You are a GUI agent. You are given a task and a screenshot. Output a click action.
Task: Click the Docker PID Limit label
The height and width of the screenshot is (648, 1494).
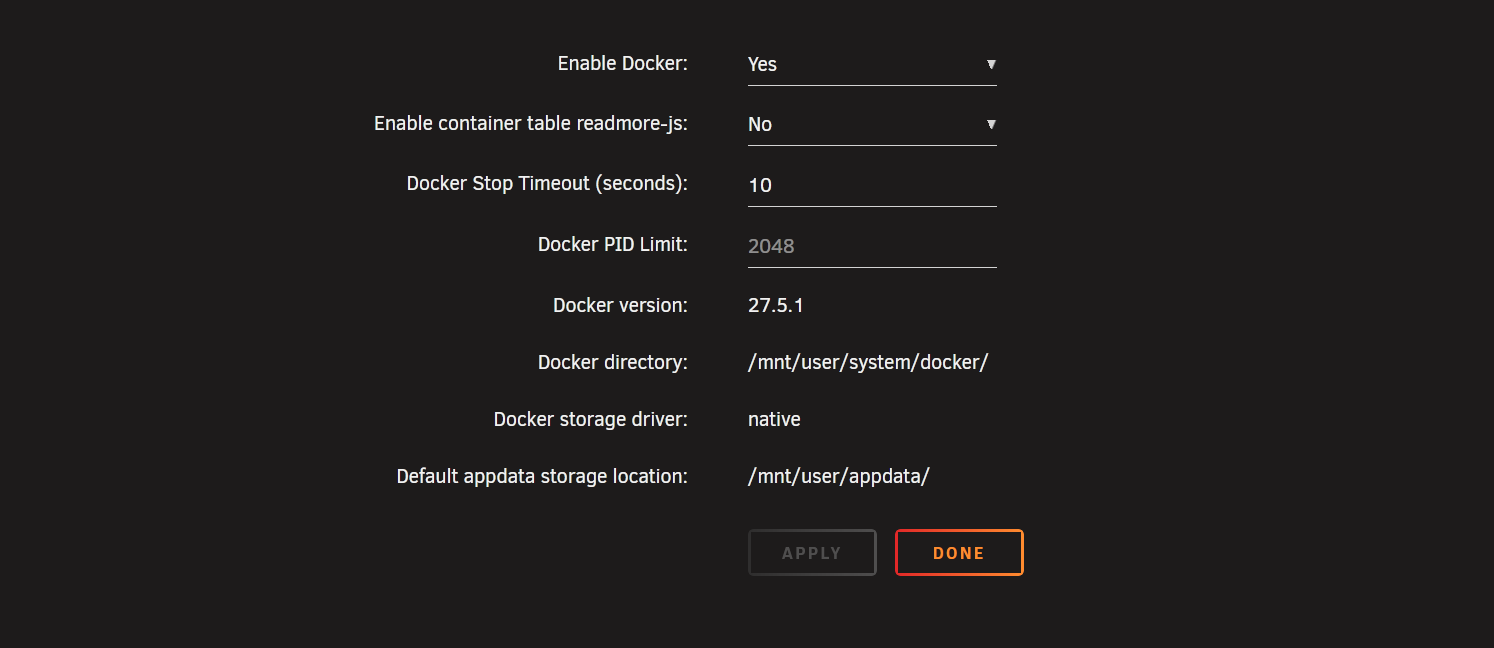pyautogui.click(x=613, y=245)
